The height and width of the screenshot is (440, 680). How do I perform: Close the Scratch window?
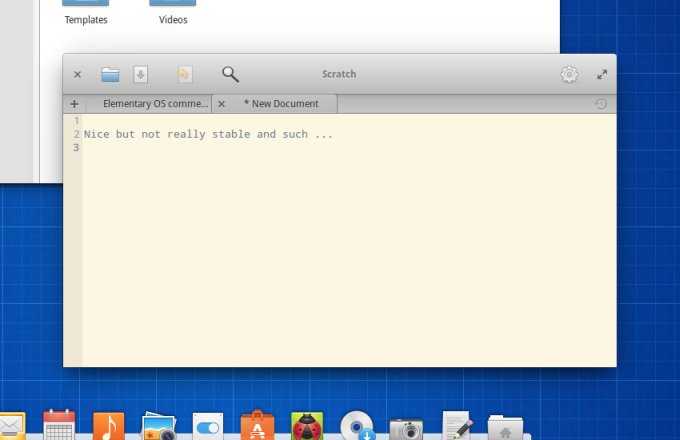click(78, 75)
